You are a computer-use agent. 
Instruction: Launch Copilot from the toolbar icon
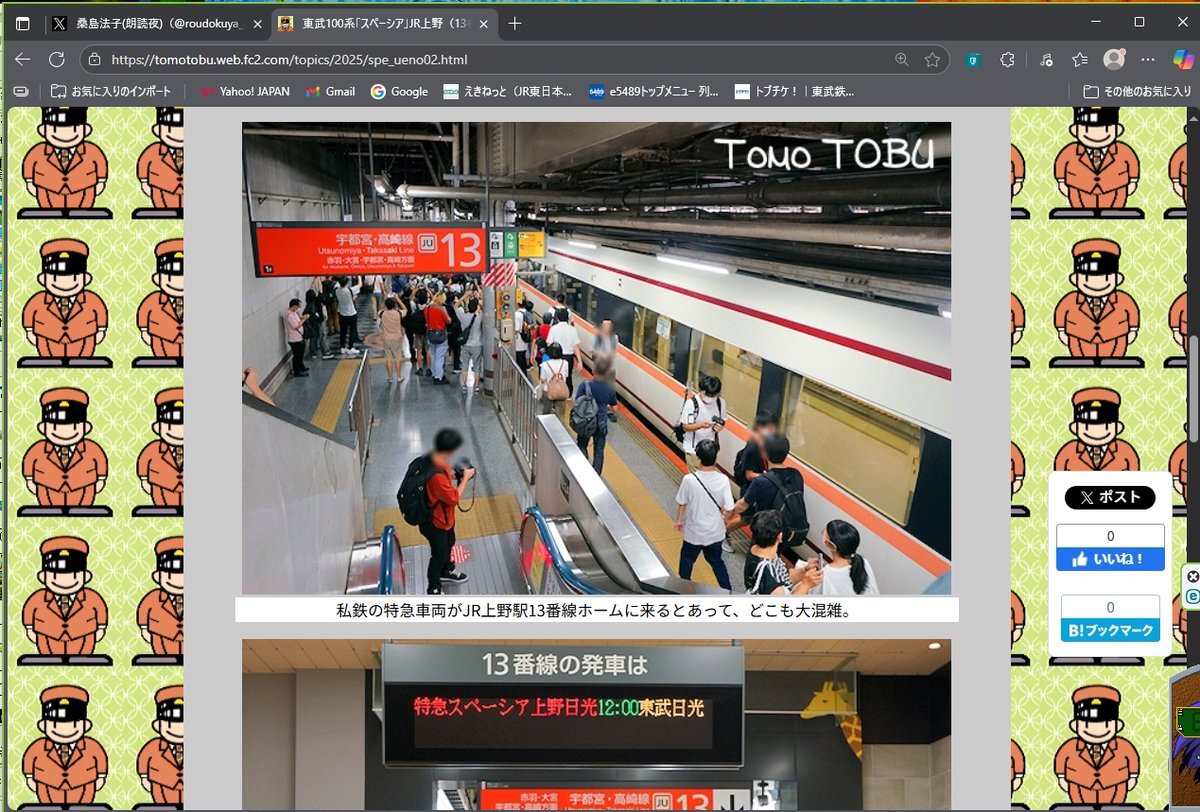click(1182, 60)
